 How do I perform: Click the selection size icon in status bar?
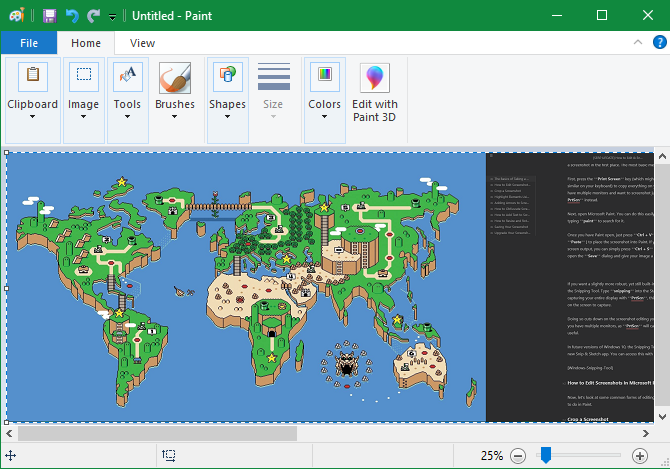169,456
